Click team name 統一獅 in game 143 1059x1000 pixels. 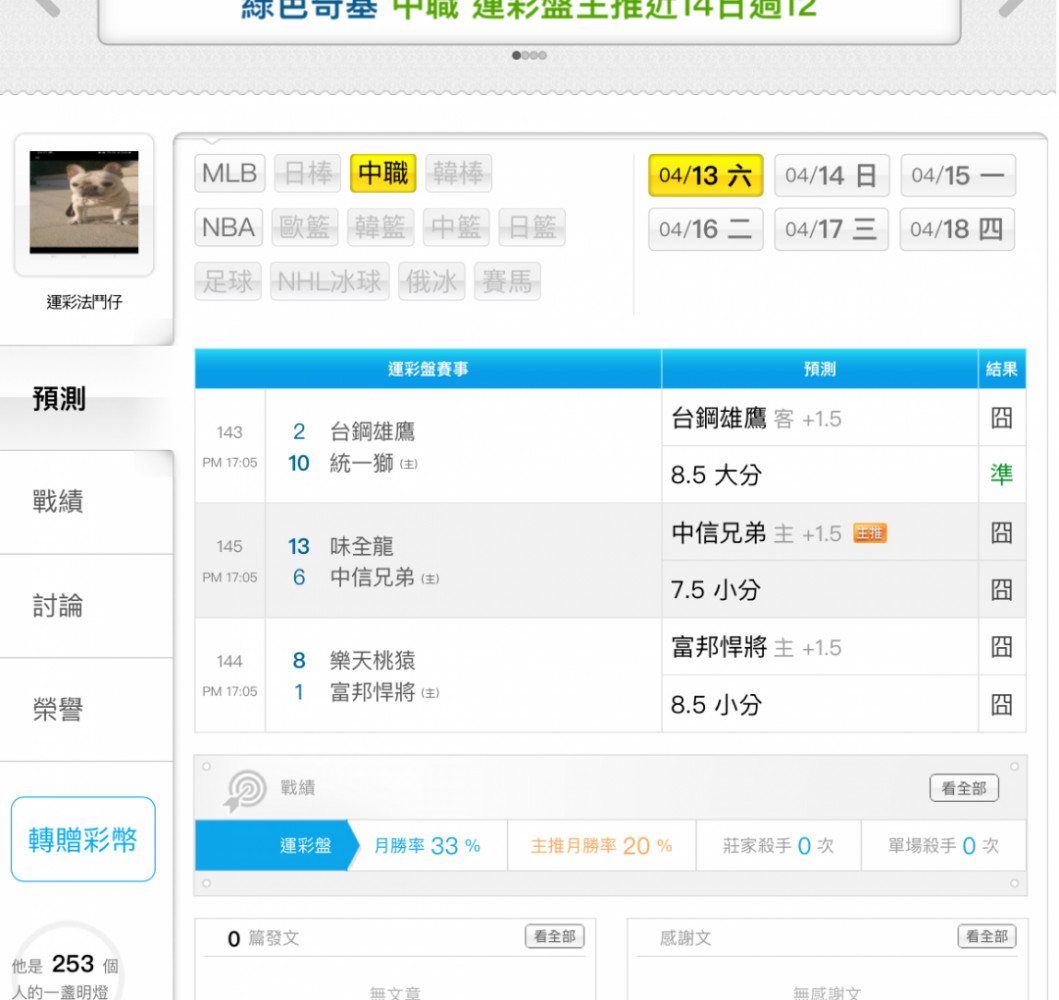(x=361, y=463)
